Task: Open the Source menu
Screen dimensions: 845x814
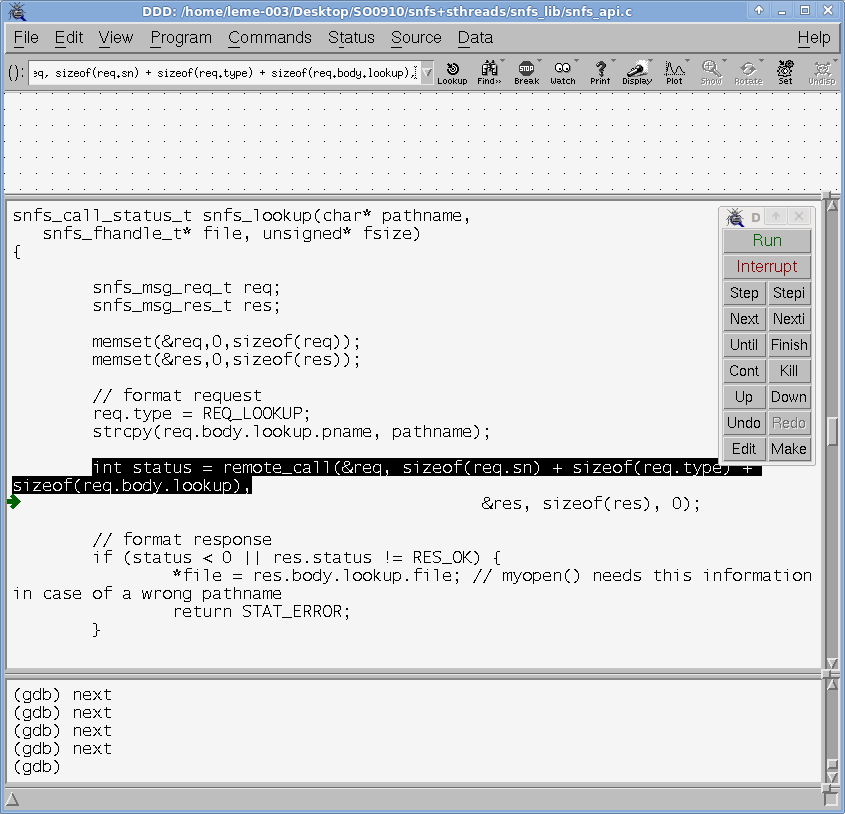Action: 416,38
